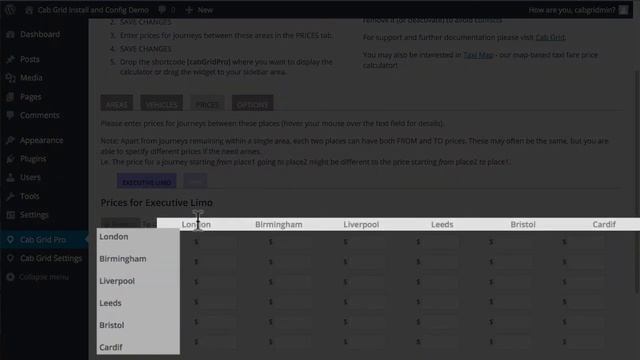This screenshot has width=640, height=360.
Task: Open the WordPress logo menu
Action: point(10,10)
